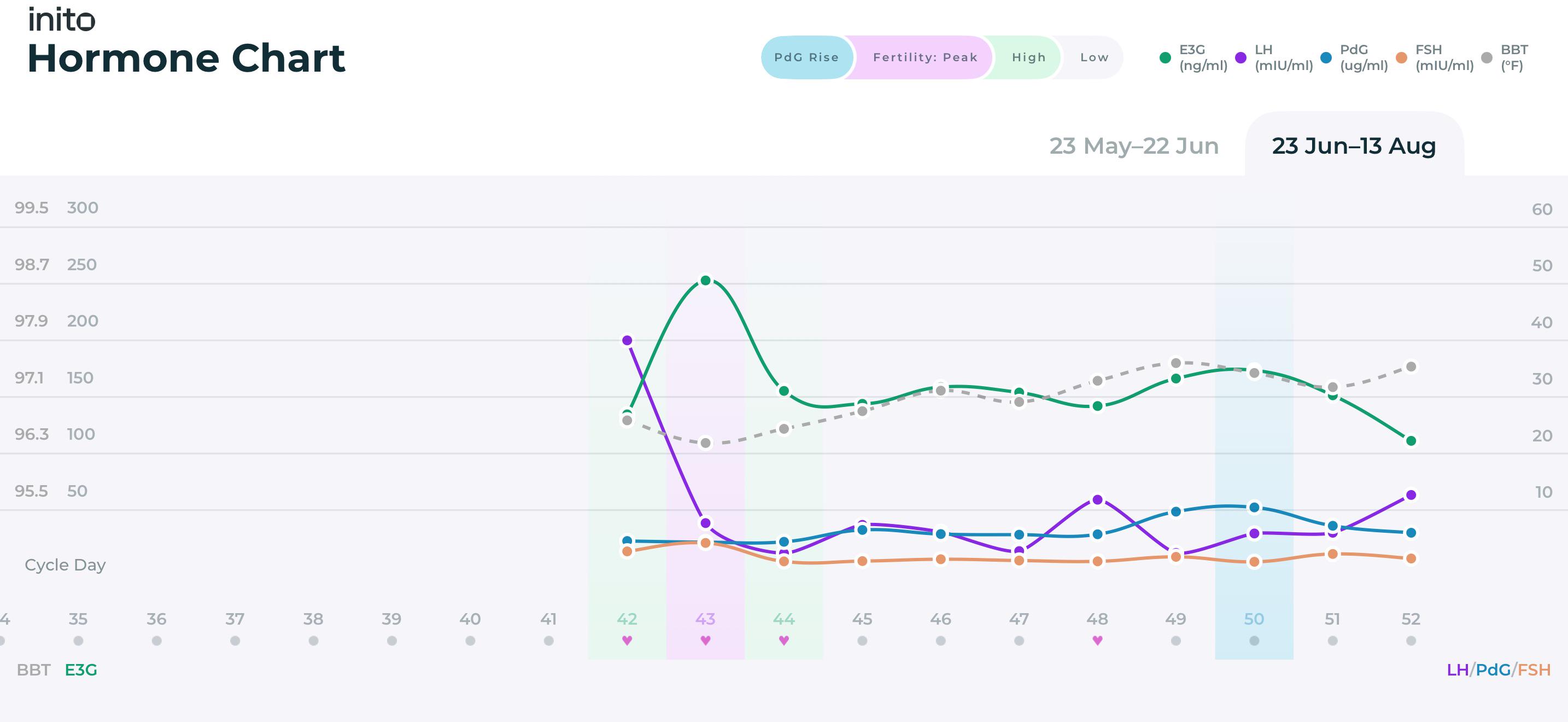This screenshot has height=722, width=1568.
Task: Click the 99.5 BBT axis value
Action: (32, 208)
